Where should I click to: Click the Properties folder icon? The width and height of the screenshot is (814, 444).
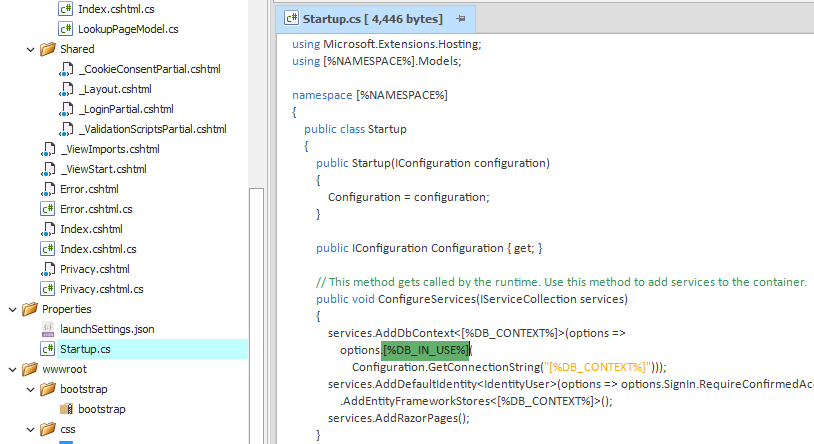[29, 309]
